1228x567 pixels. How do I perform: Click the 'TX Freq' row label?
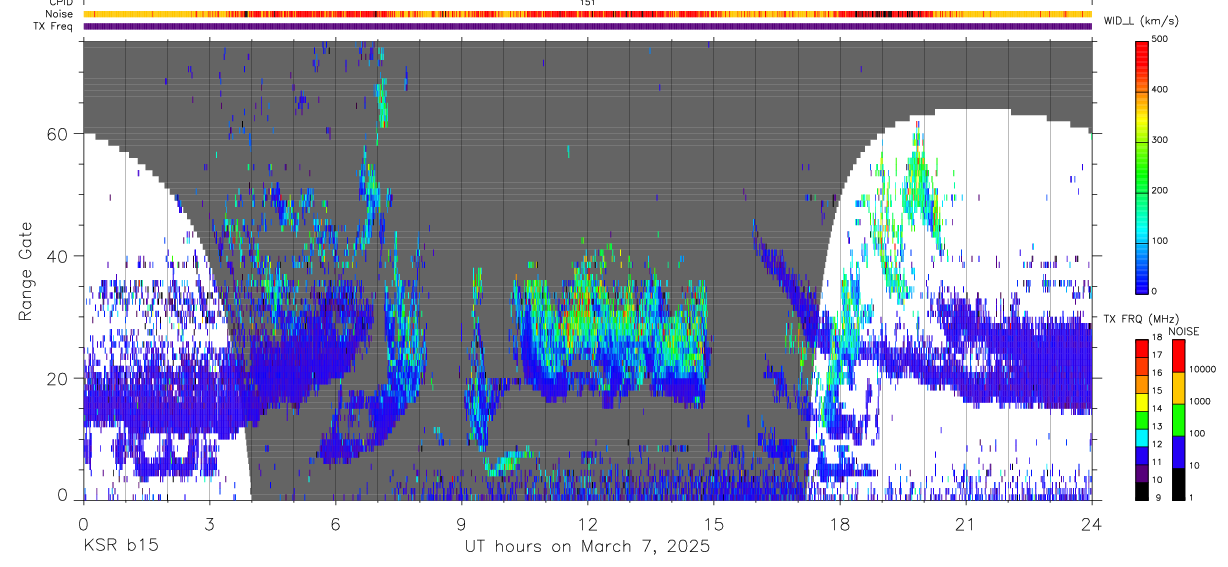(54, 26)
